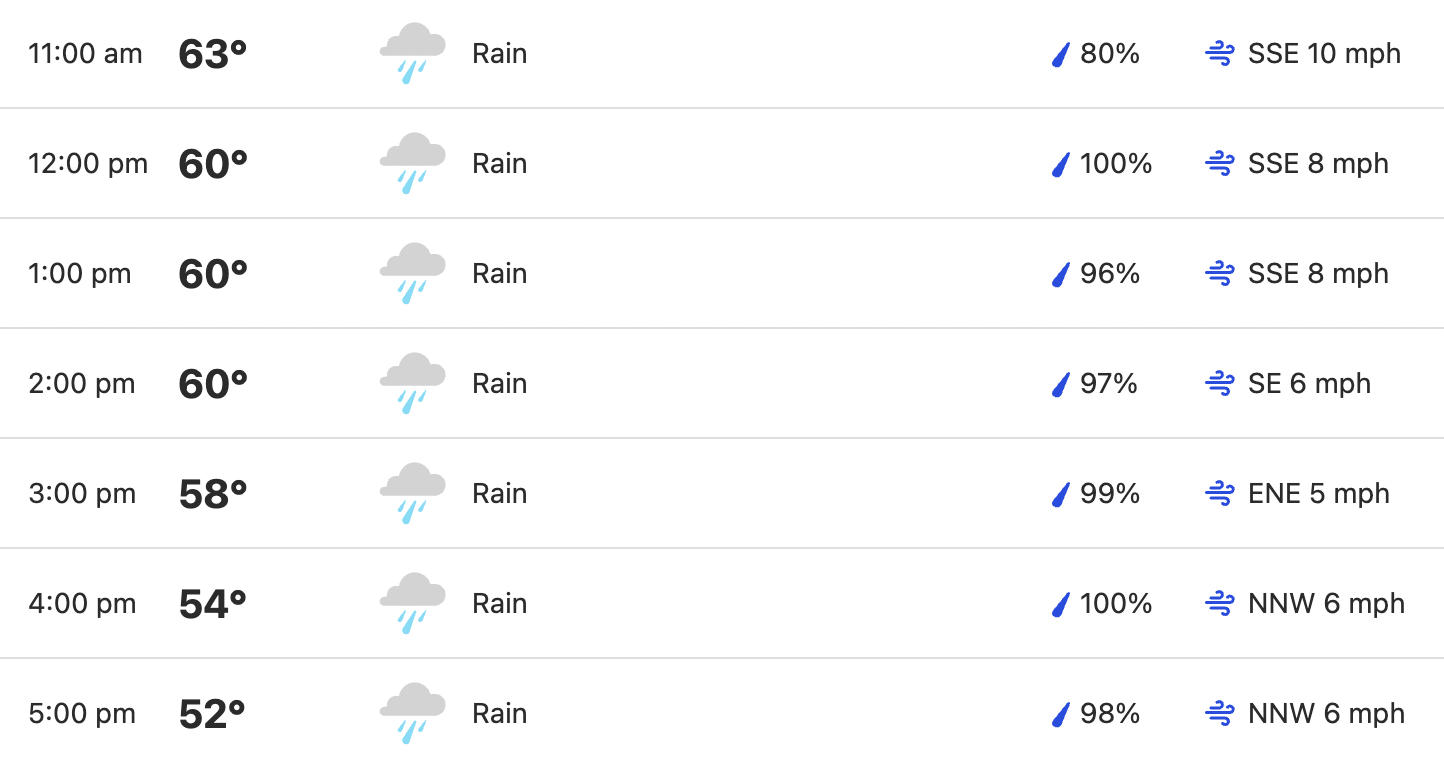Screen dimensions: 1444x764
Task: Click the SSE 8 mph wind at 1:00 pm
Action: coord(1319,274)
